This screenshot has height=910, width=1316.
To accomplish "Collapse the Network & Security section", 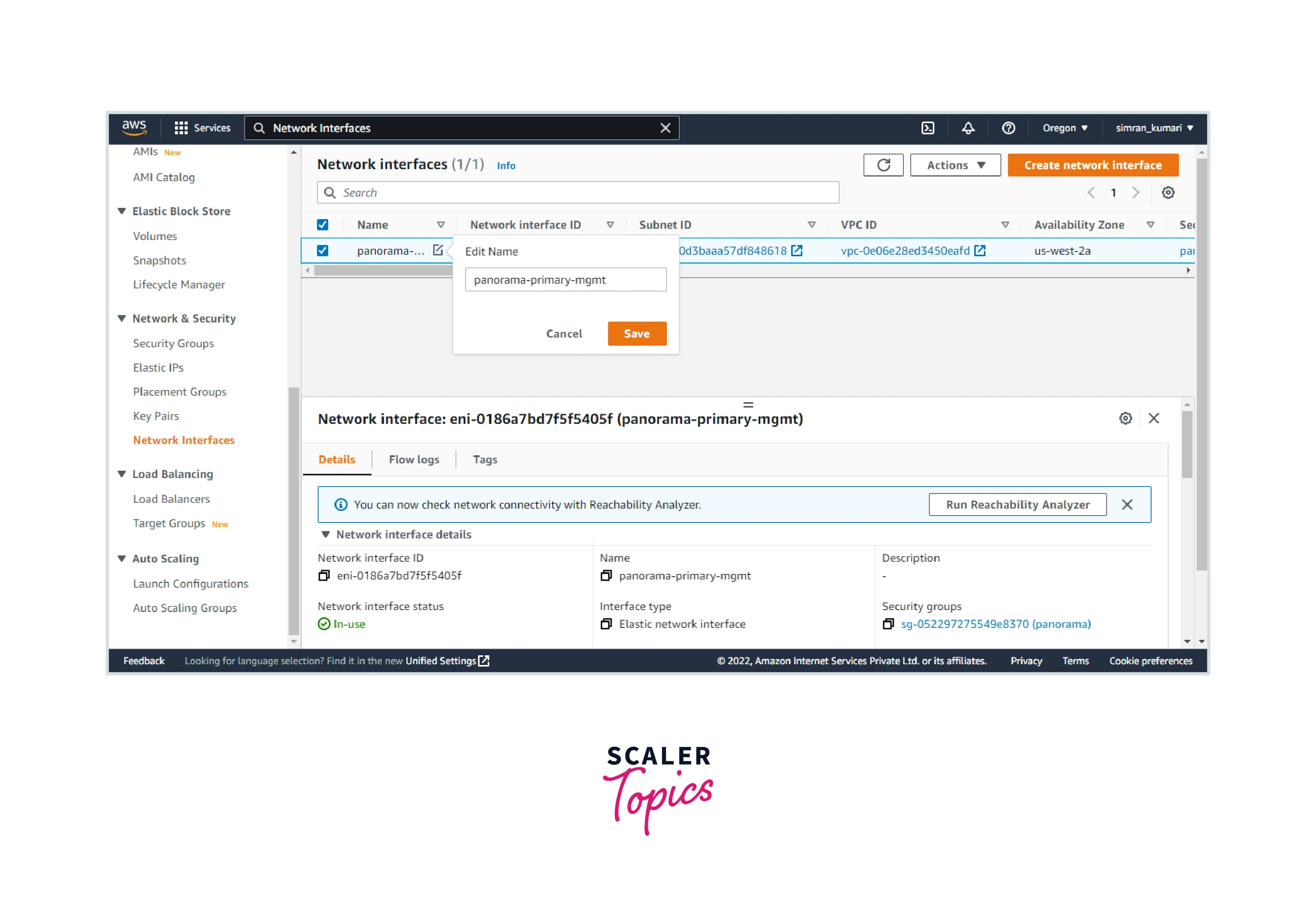I will 122,318.
